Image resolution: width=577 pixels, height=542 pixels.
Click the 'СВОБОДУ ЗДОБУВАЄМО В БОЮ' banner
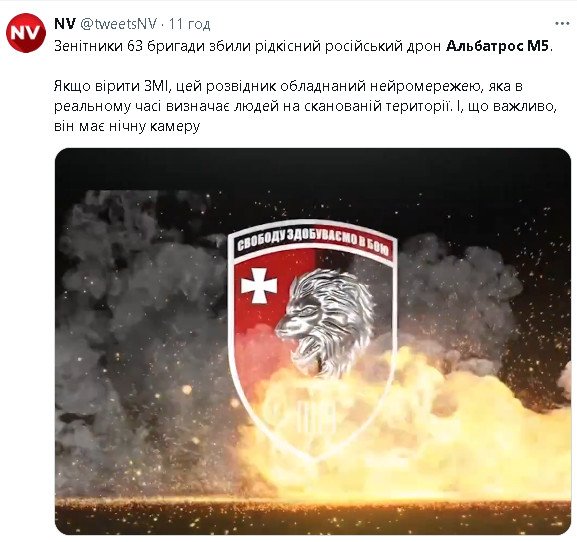[313, 242]
